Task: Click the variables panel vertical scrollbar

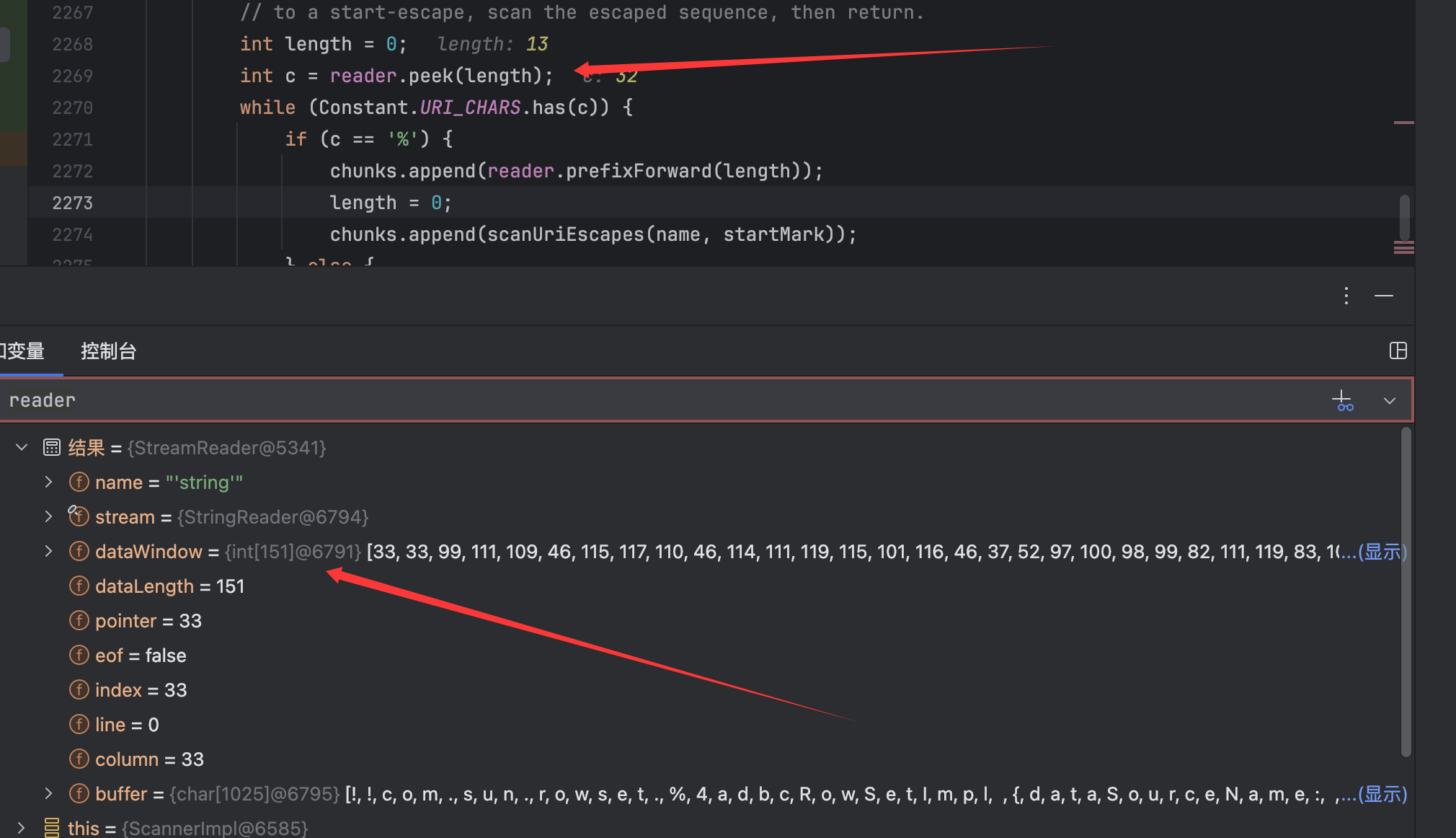Action: tap(1405, 591)
